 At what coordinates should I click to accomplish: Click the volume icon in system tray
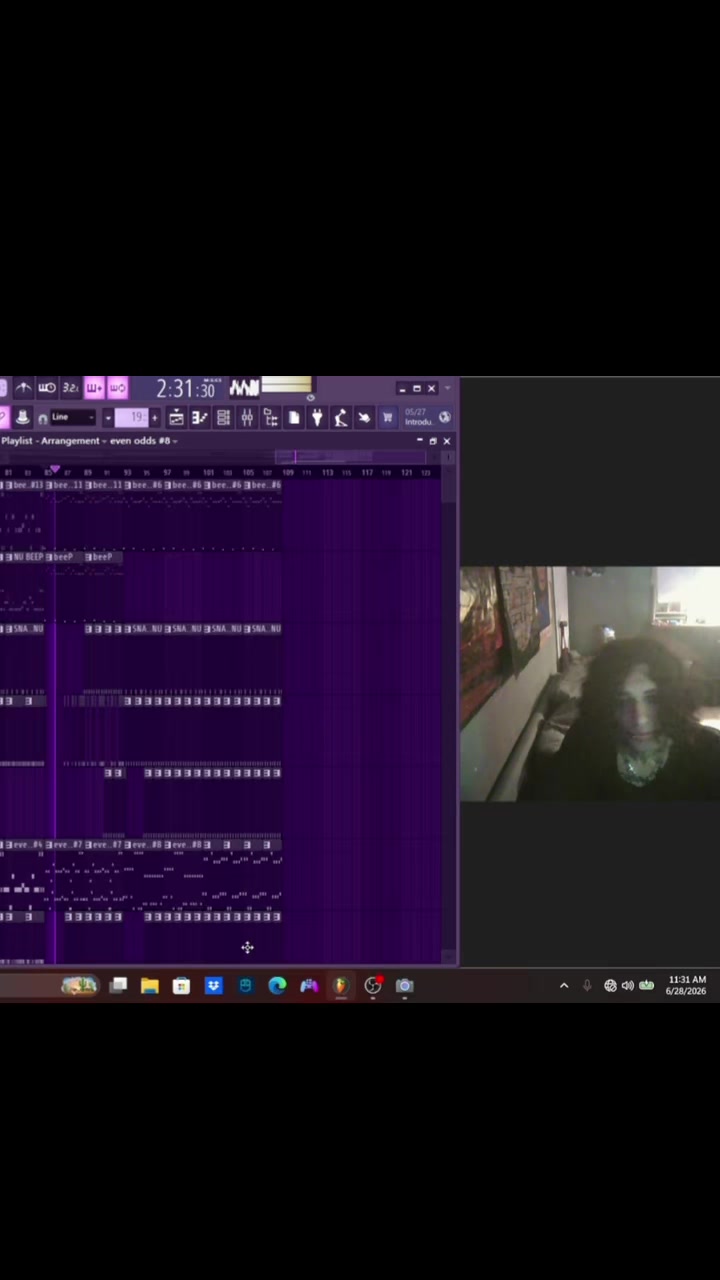click(628, 986)
